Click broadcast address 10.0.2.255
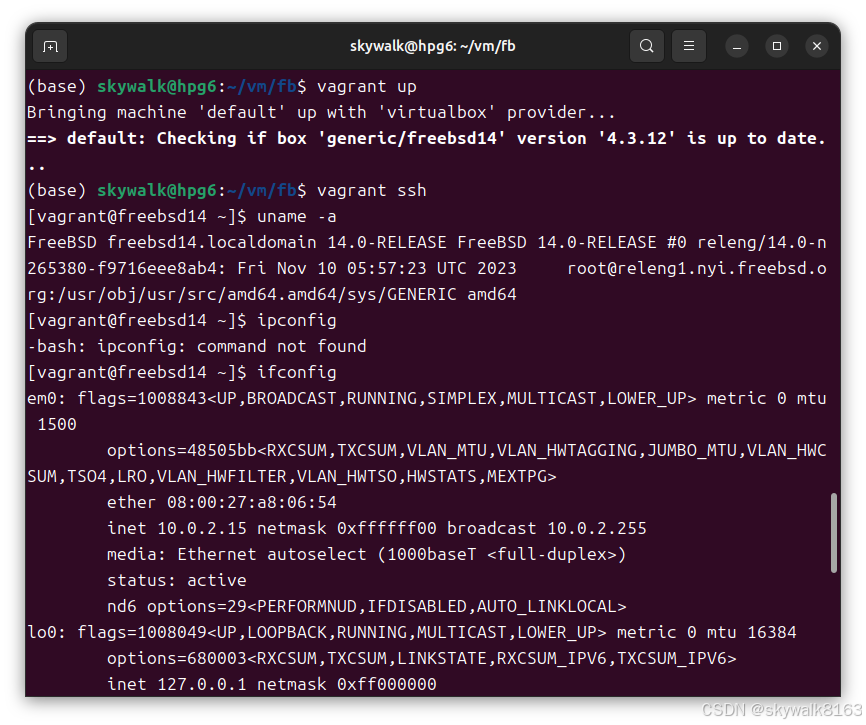This screenshot has width=866, height=725. pos(597,528)
